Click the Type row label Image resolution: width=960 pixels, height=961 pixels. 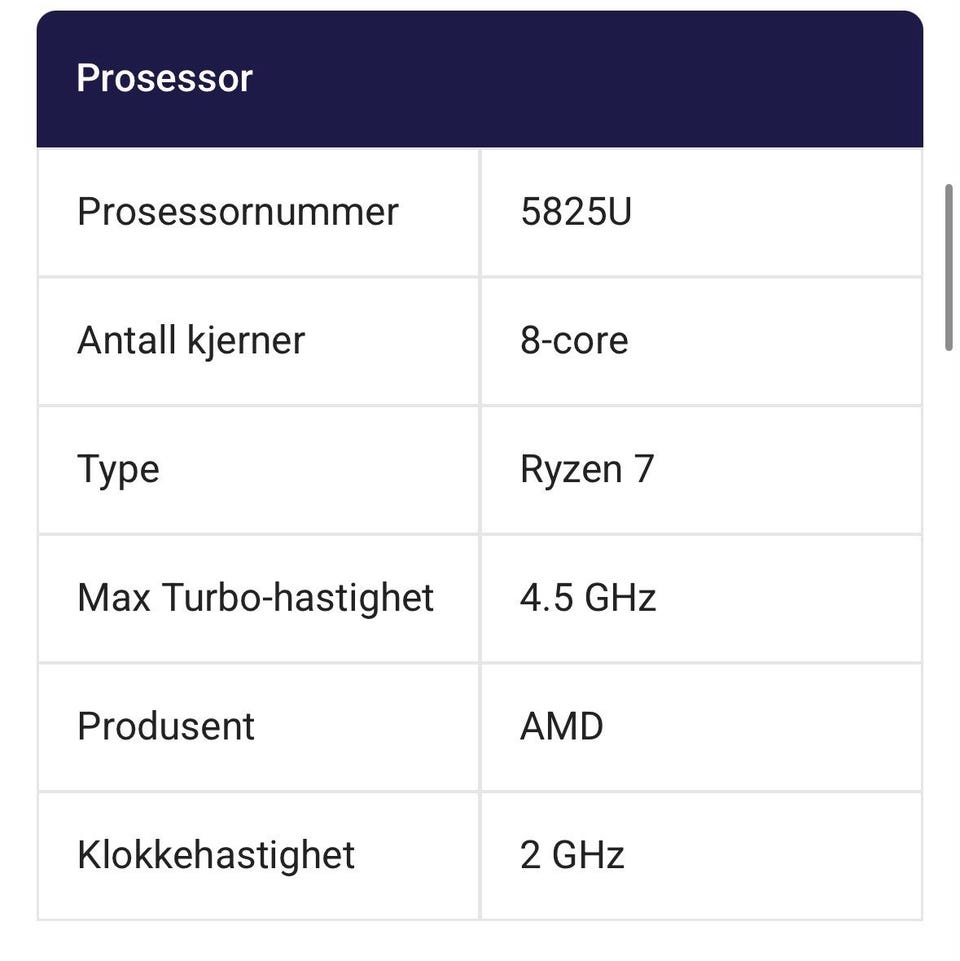tap(118, 470)
